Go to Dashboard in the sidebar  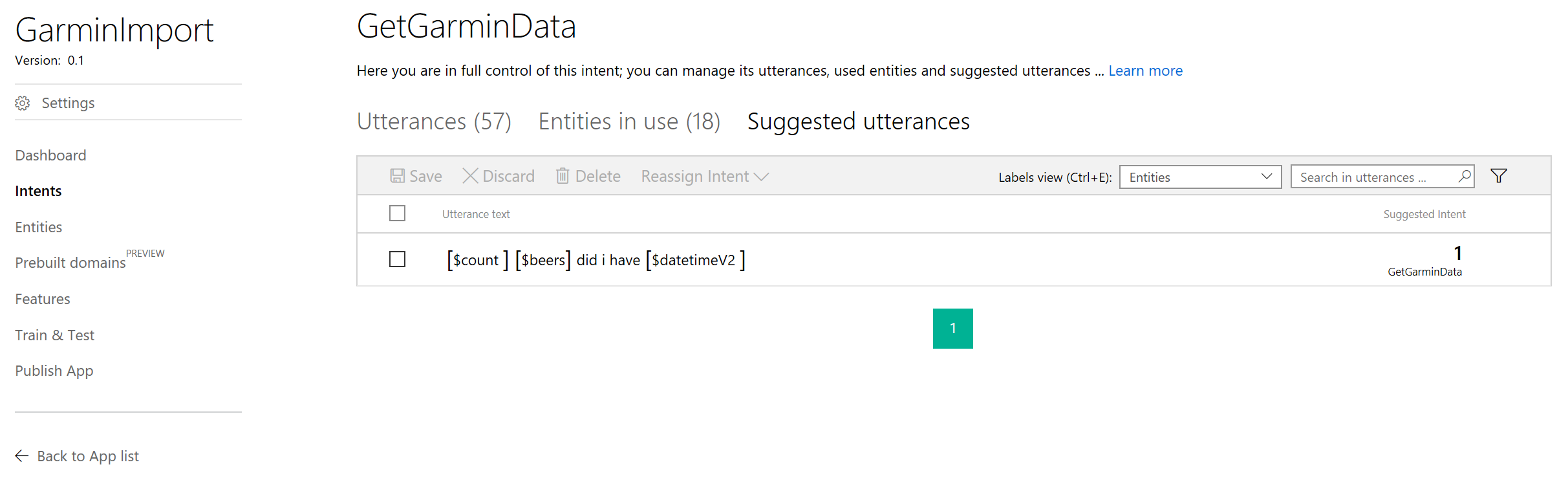point(50,155)
